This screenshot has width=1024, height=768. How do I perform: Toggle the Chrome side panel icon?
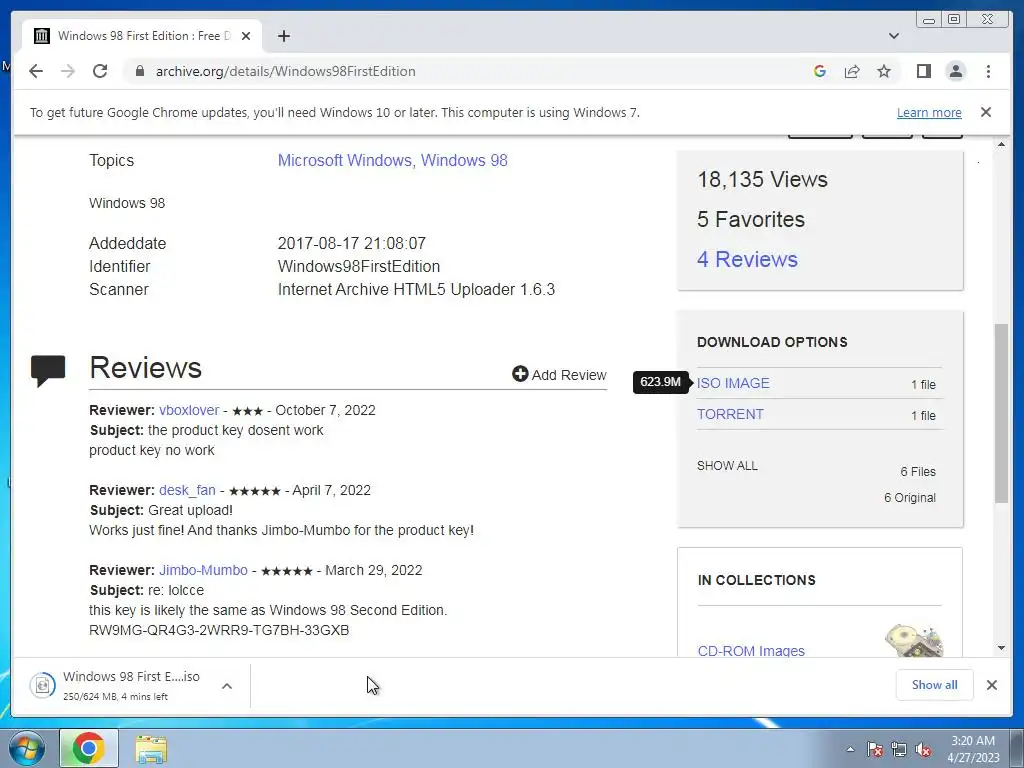pyautogui.click(x=923, y=71)
